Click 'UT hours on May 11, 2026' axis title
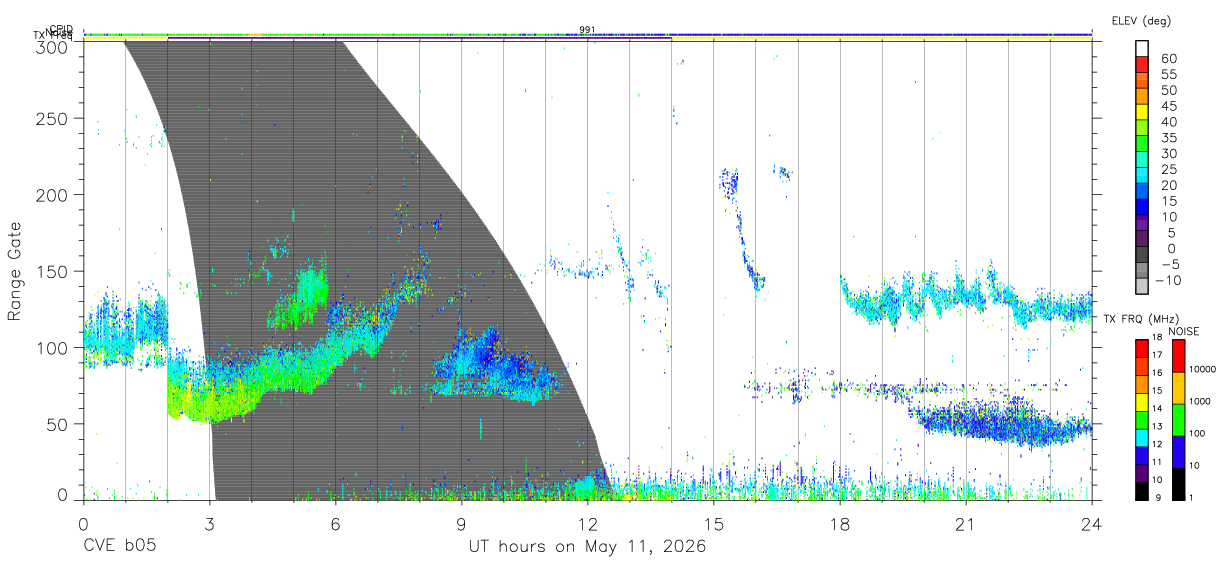1228x567 pixels. click(588, 547)
